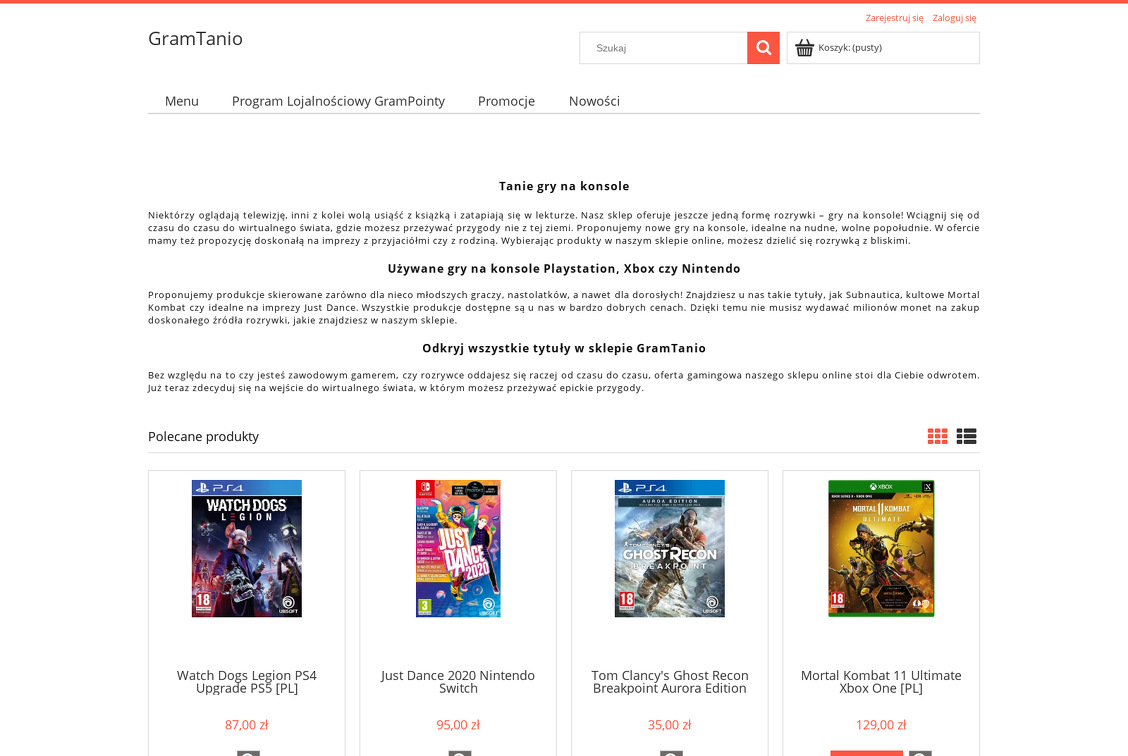Open the shopping basket icon
The height and width of the screenshot is (756, 1128).
(x=804, y=47)
